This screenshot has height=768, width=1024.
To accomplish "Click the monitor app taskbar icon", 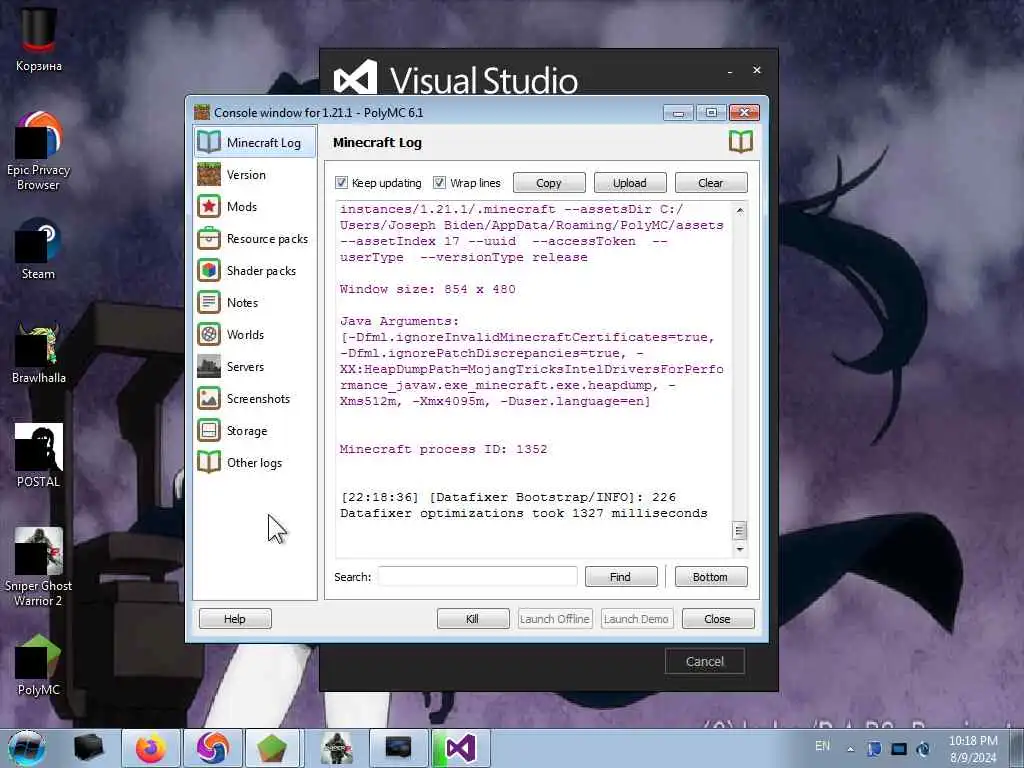I will click(398, 748).
